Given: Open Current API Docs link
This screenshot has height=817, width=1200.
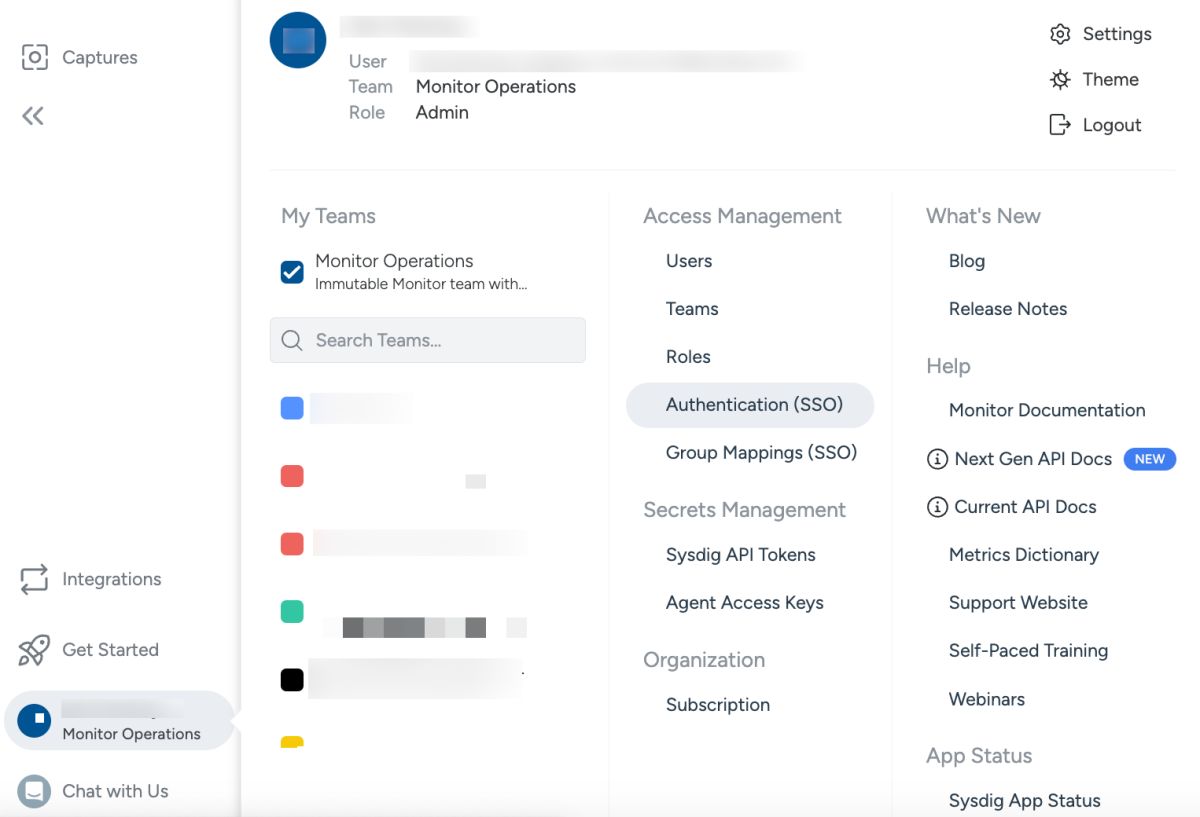Looking at the screenshot, I should tap(1025, 507).
